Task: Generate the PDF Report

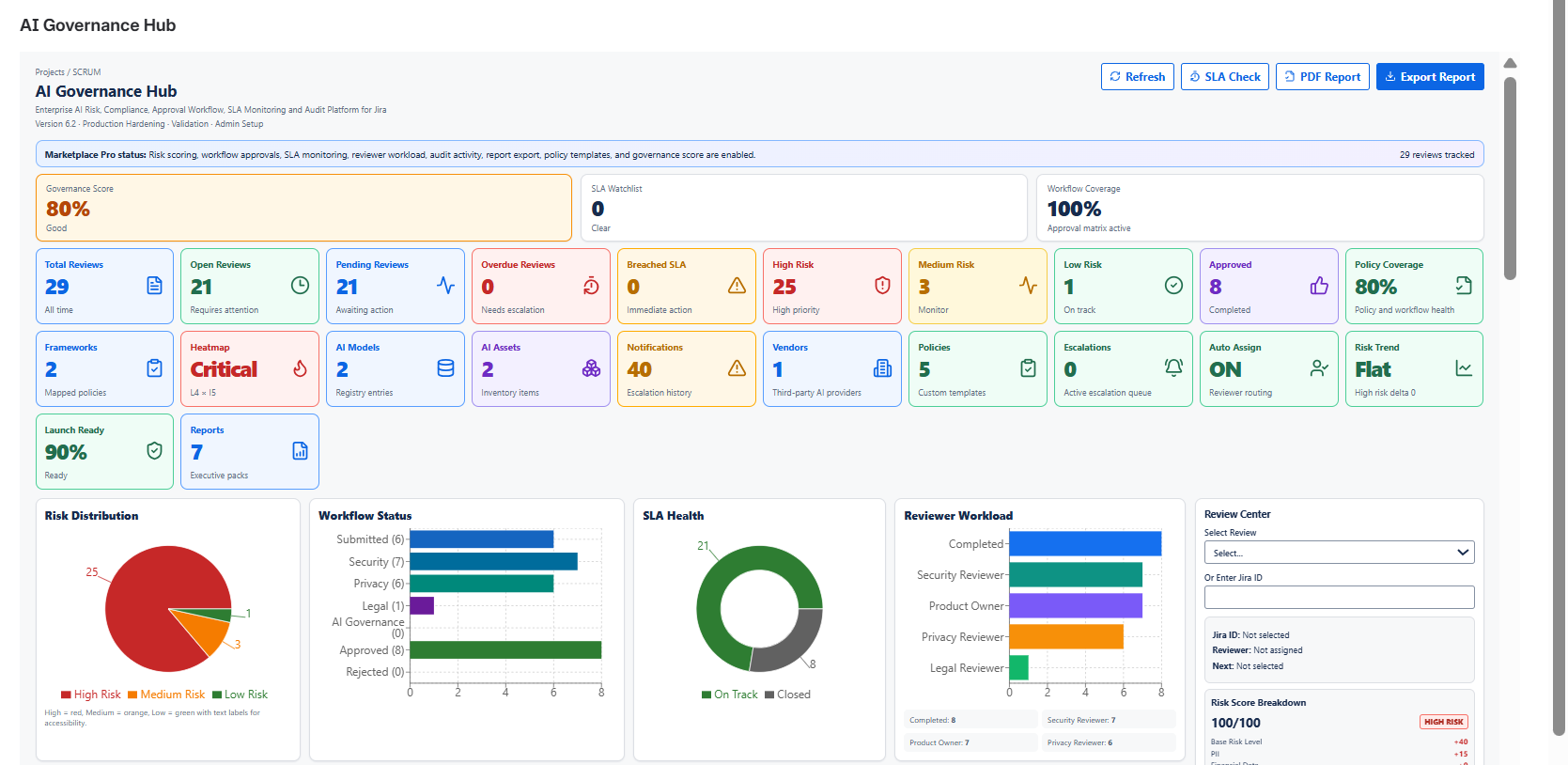Action: point(1323,77)
